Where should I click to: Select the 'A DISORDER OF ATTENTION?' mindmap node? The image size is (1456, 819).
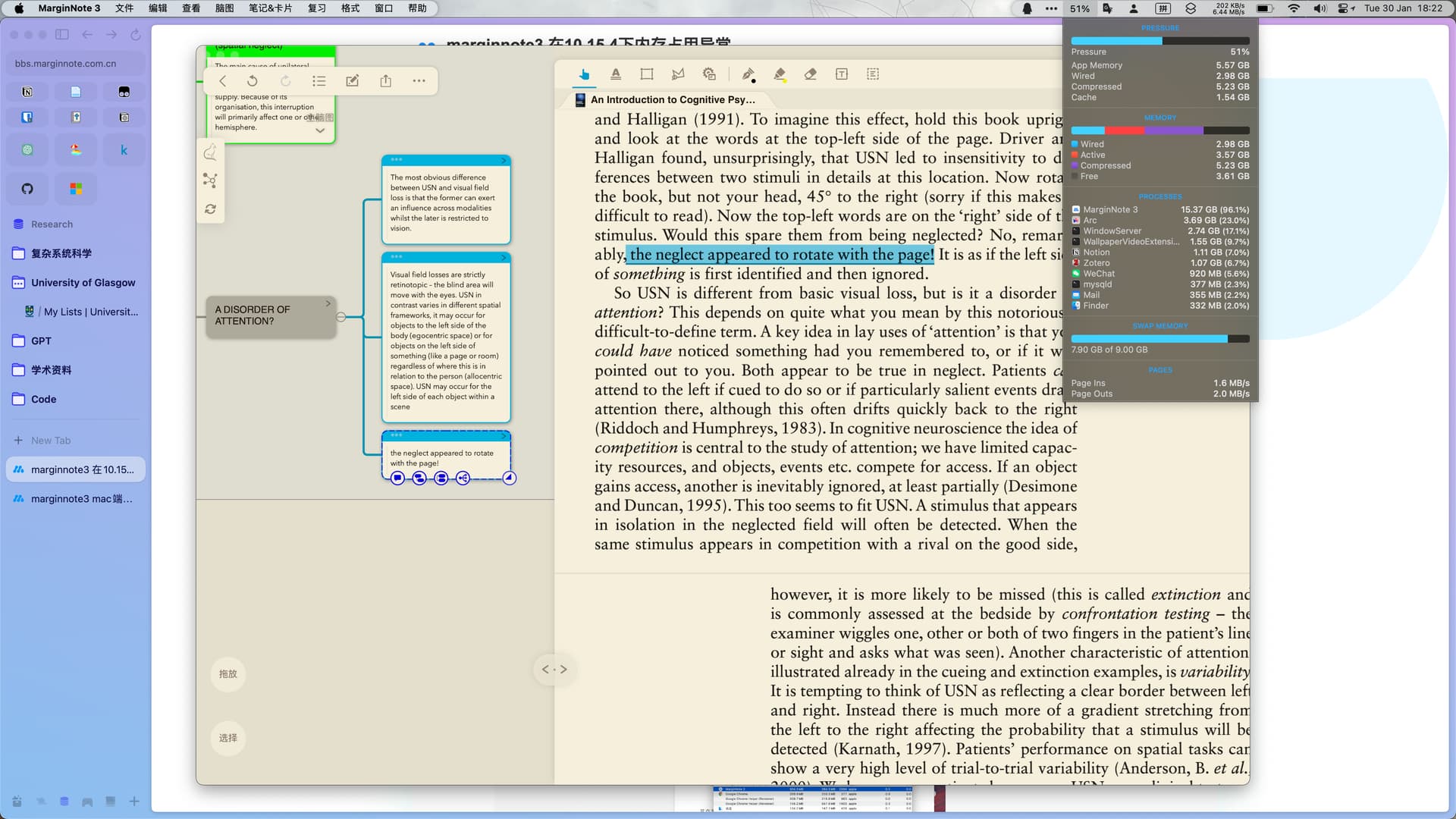tap(271, 315)
